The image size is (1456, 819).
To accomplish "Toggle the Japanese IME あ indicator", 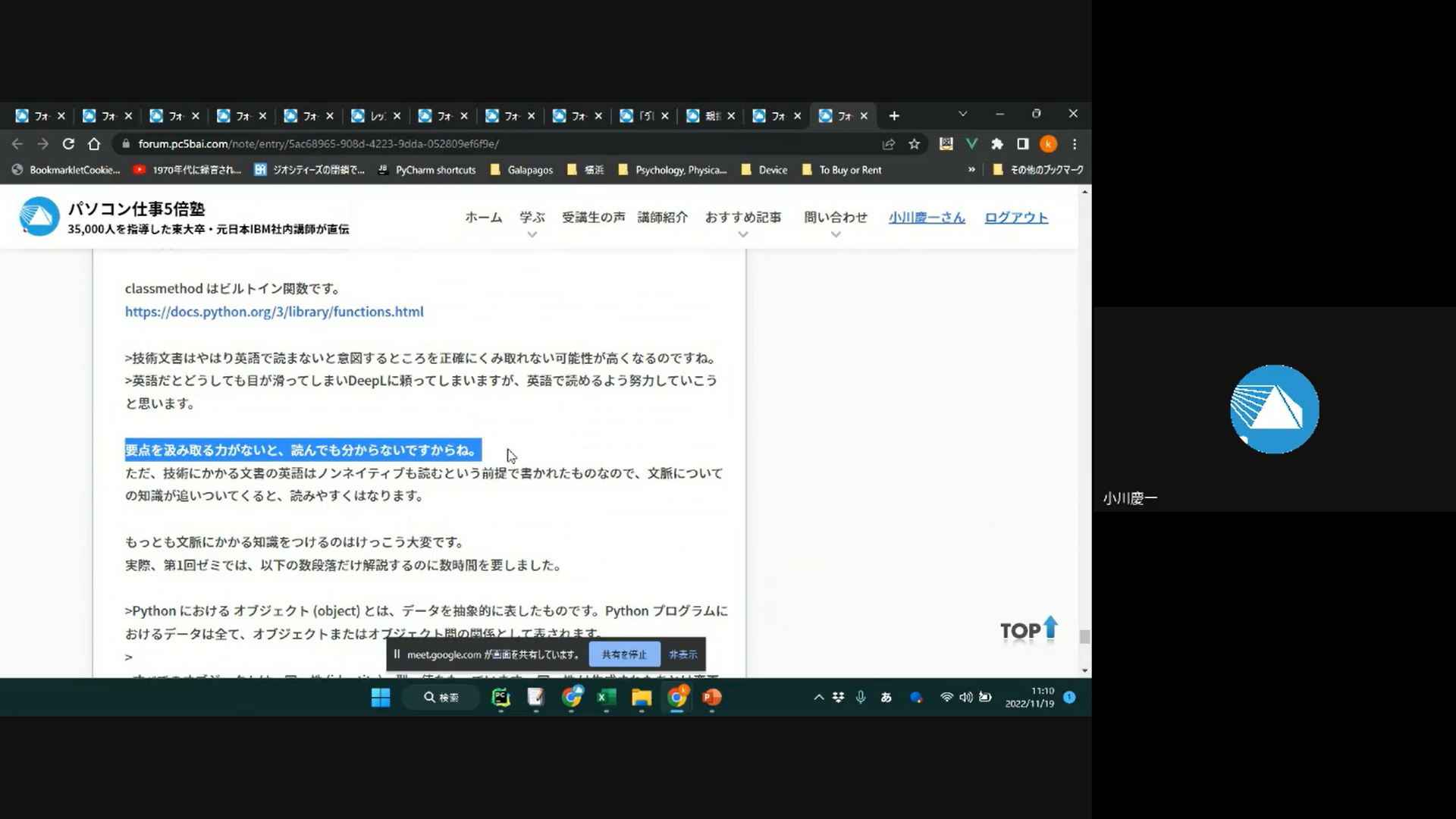I will 886,698.
